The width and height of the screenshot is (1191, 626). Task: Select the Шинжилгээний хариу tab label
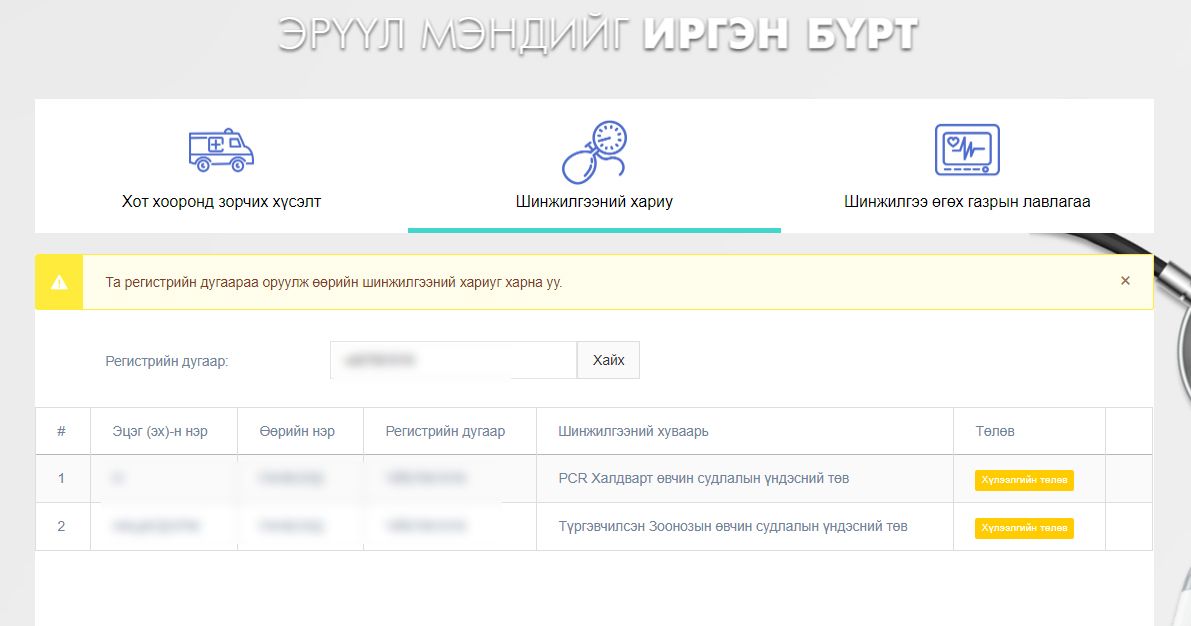(594, 201)
